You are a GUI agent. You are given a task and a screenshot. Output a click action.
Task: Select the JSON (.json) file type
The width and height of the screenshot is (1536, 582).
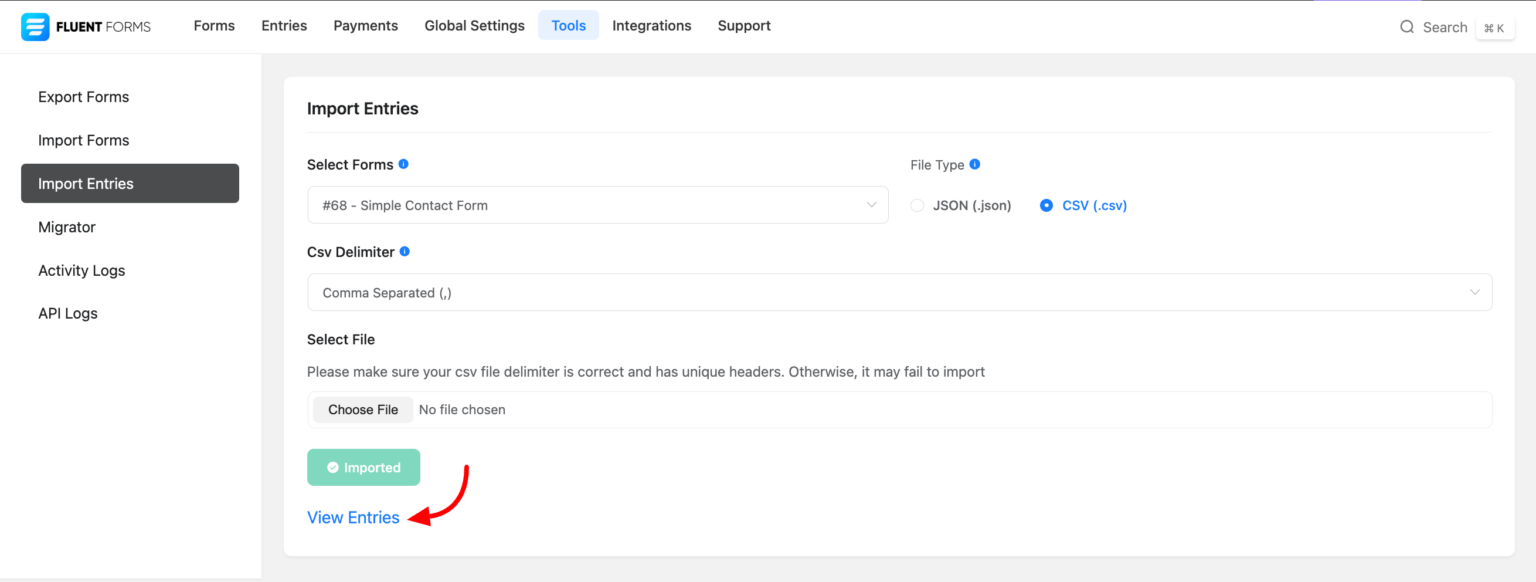[x=917, y=205]
